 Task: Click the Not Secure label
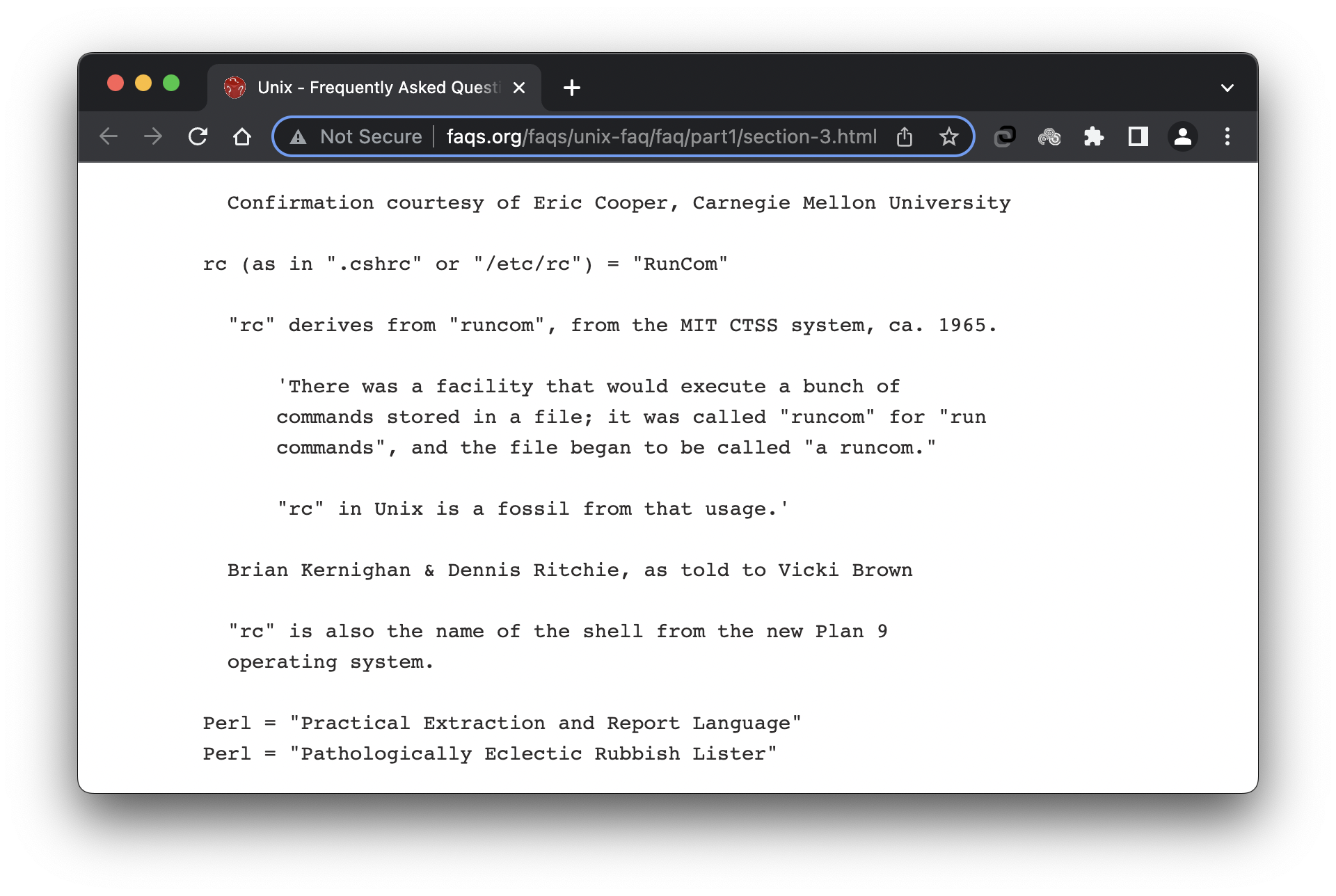371,136
